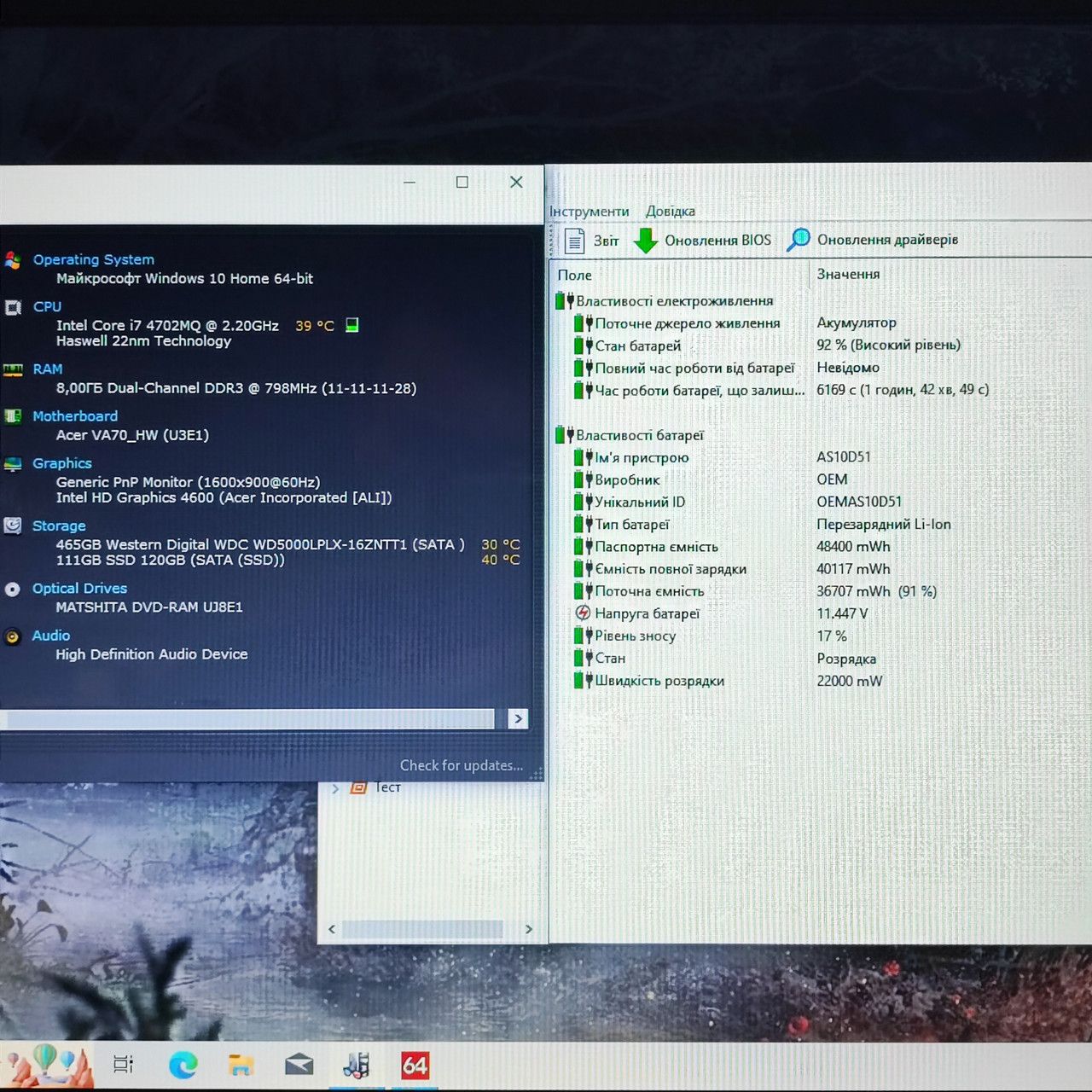Click the Speccy horizontal scrollbar right arrow

(x=518, y=718)
